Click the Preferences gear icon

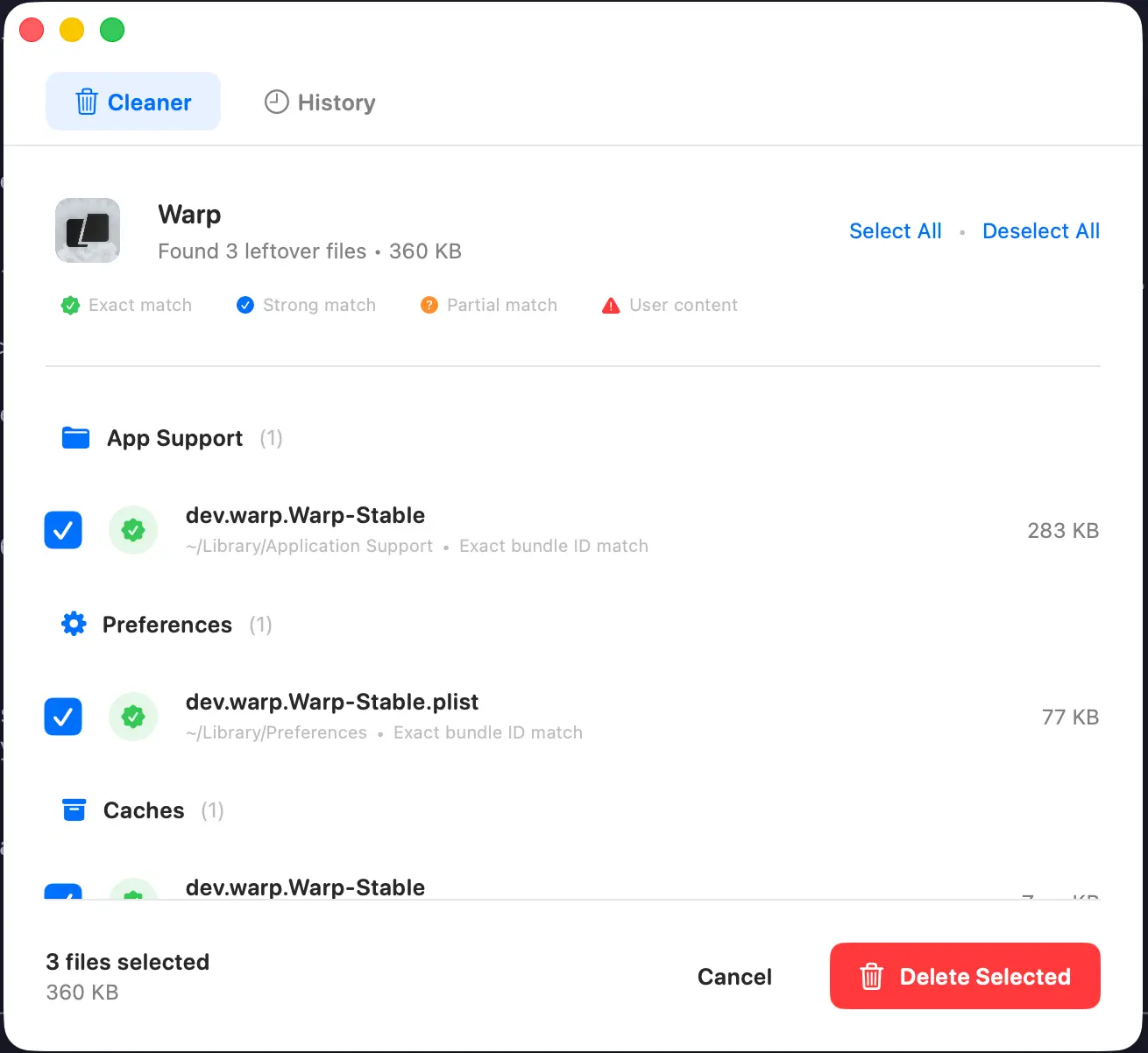click(x=74, y=624)
